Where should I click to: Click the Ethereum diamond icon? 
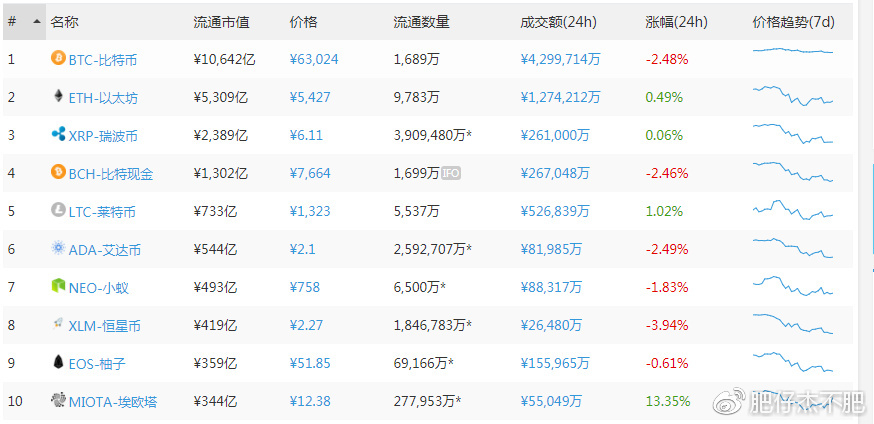[59, 96]
